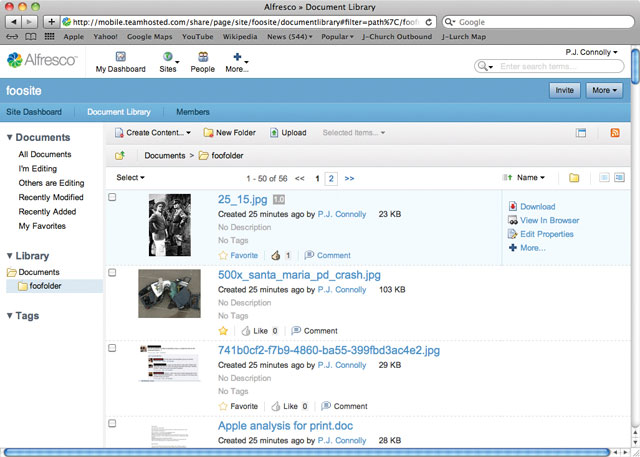Image resolution: width=640 pixels, height=457 pixels.
Task: Select All Documents filter
Action: [45, 154]
